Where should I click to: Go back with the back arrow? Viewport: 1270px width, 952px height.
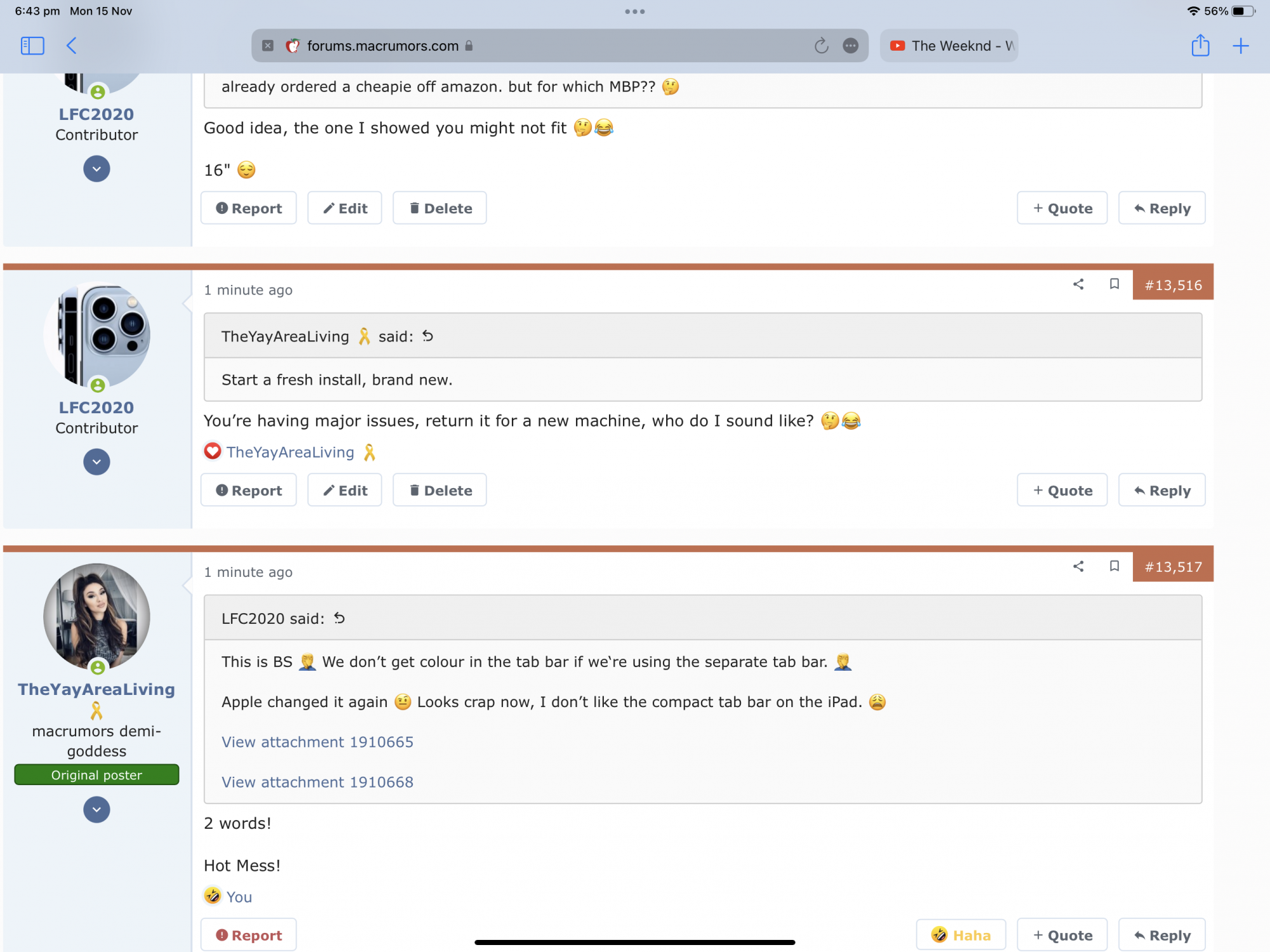point(72,46)
